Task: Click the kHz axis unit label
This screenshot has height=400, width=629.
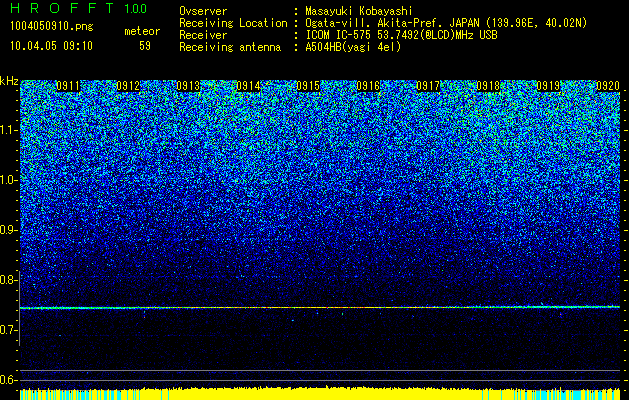Action: 9,81
